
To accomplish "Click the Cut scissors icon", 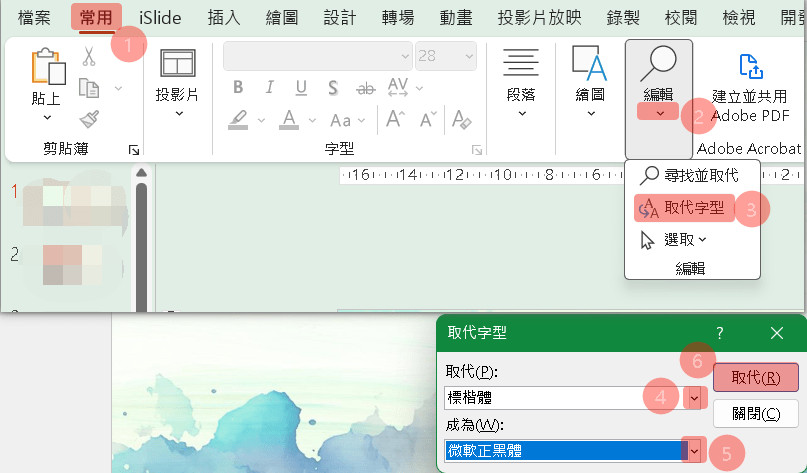I will (89, 57).
